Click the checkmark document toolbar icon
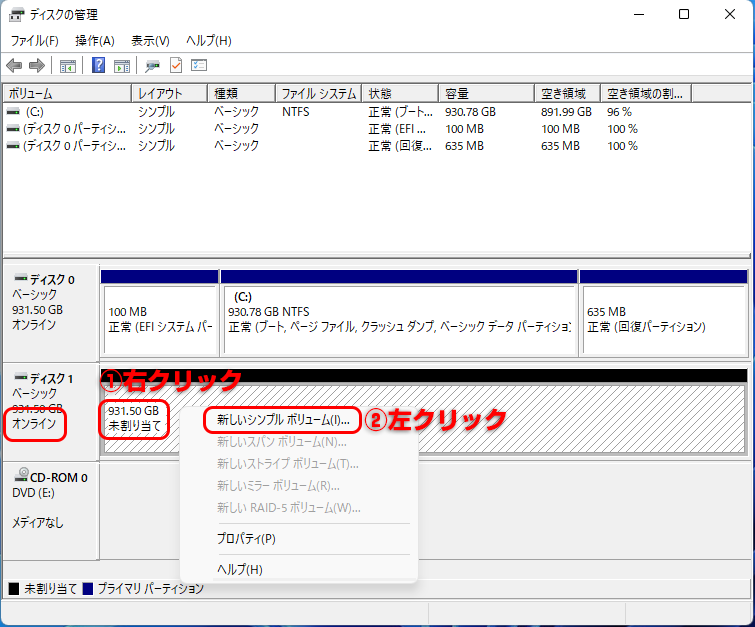755x627 pixels. click(176, 65)
